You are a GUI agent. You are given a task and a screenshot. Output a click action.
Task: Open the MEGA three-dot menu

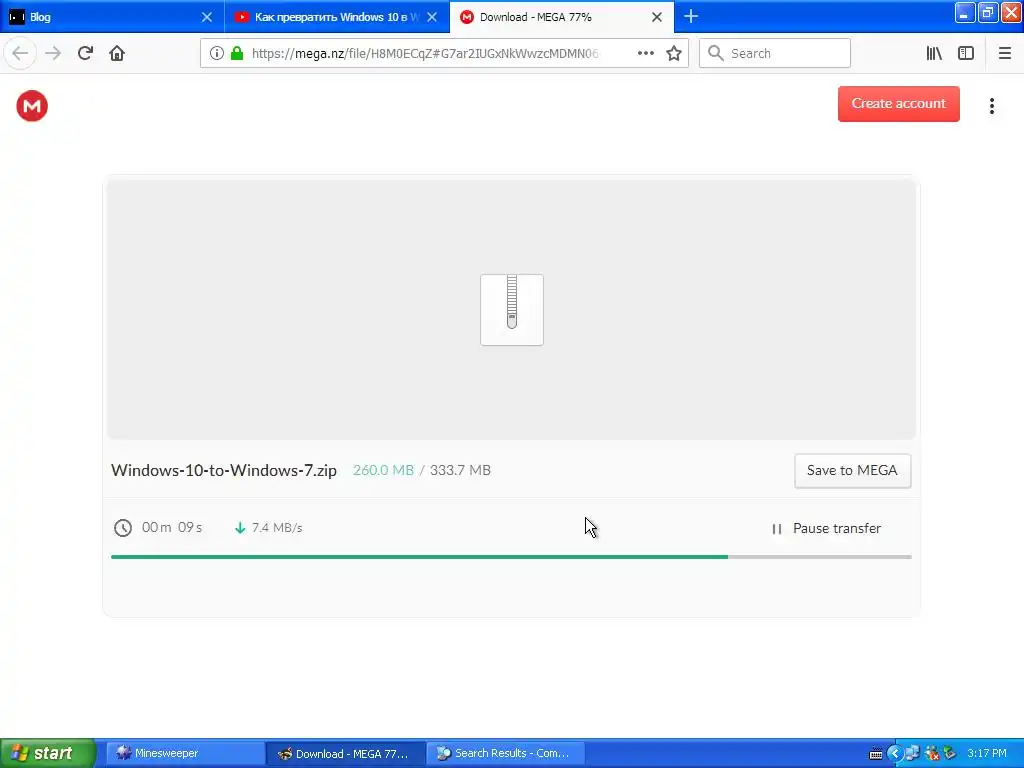tap(991, 106)
